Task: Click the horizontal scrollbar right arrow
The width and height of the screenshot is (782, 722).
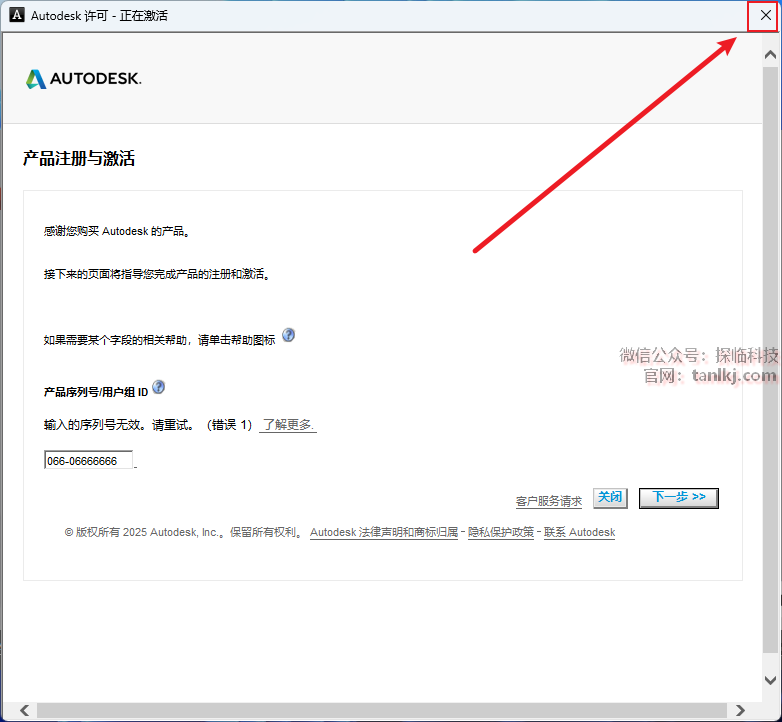Action: click(740, 710)
